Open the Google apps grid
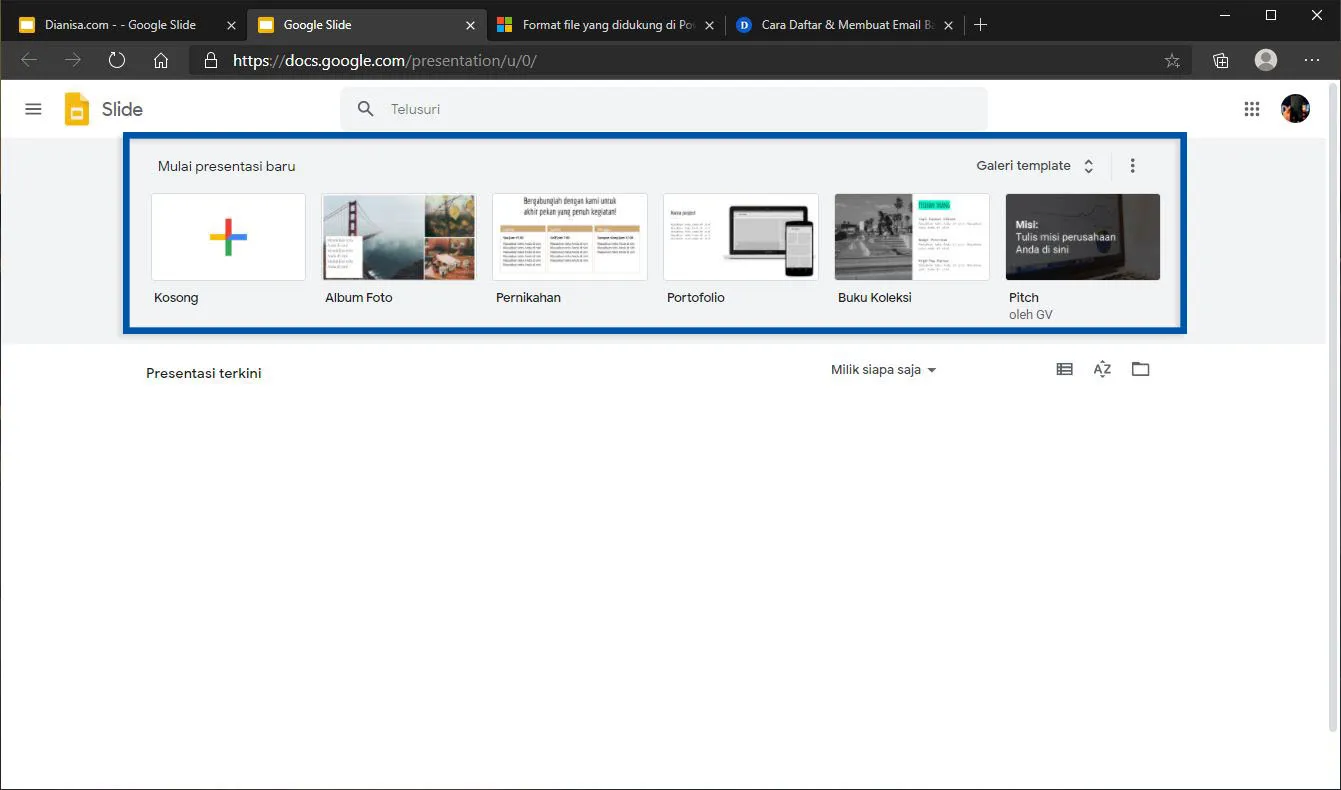 click(1251, 108)
